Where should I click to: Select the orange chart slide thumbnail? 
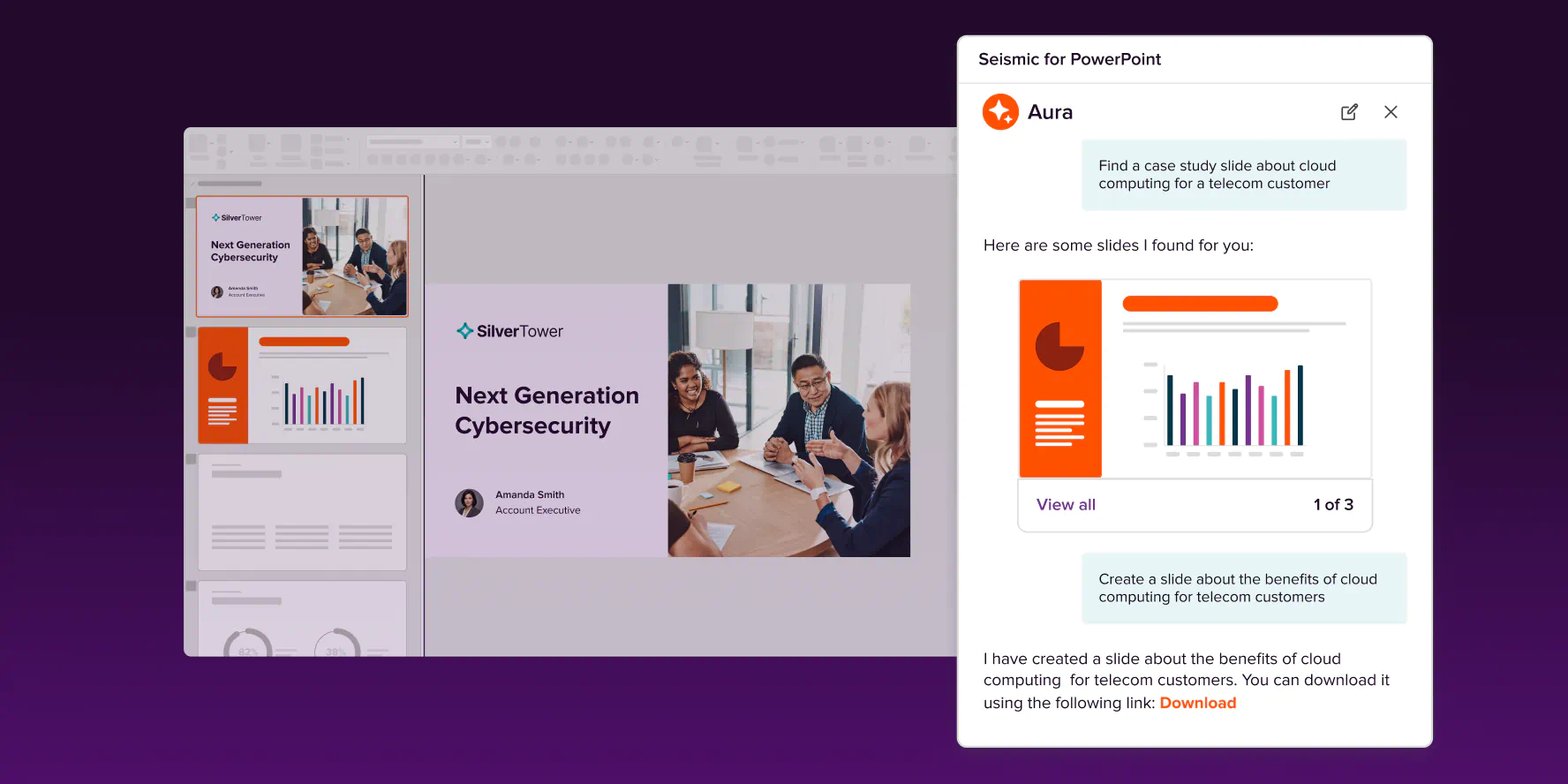(x=302, y=385)
